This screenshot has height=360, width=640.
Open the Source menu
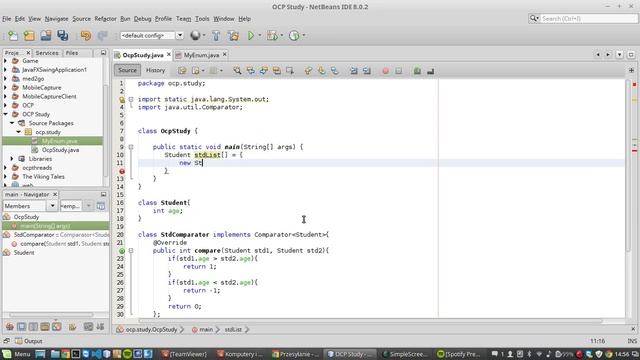tap(82, 19)
